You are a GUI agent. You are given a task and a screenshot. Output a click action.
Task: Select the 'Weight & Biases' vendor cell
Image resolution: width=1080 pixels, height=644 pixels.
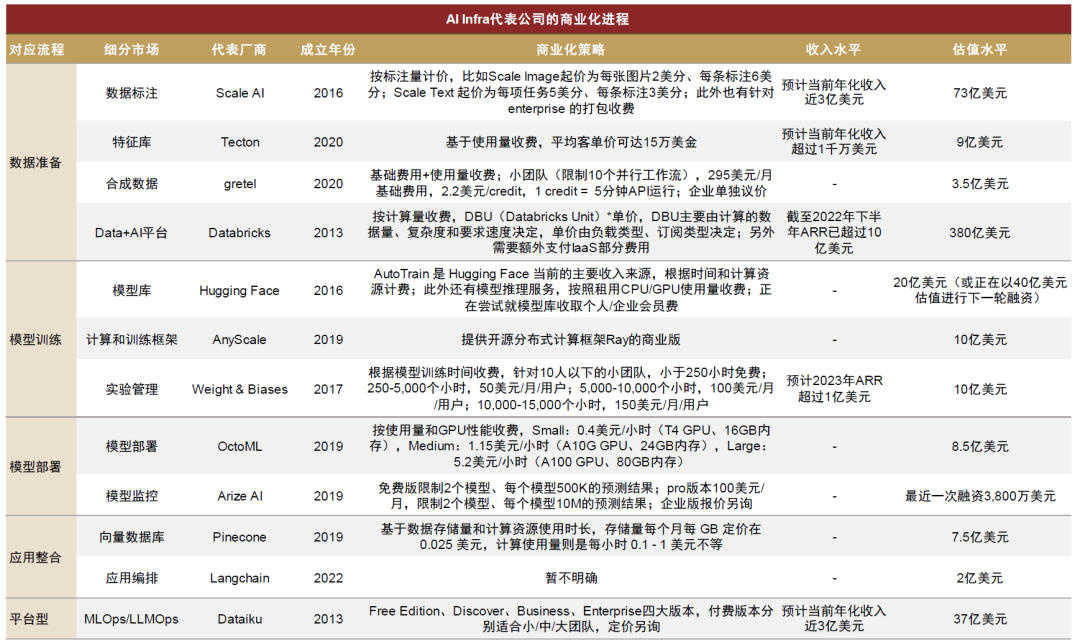(240, 389)
